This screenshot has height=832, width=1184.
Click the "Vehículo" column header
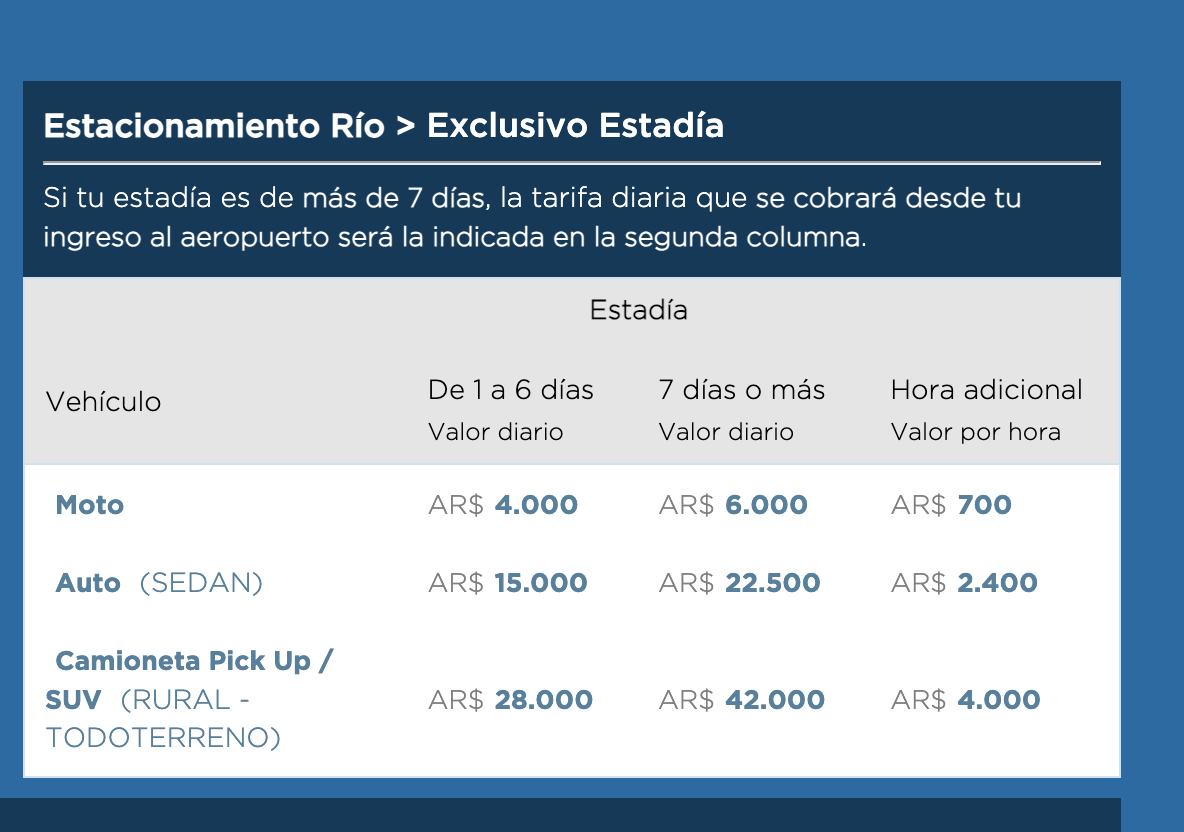[x=103, y=402]
